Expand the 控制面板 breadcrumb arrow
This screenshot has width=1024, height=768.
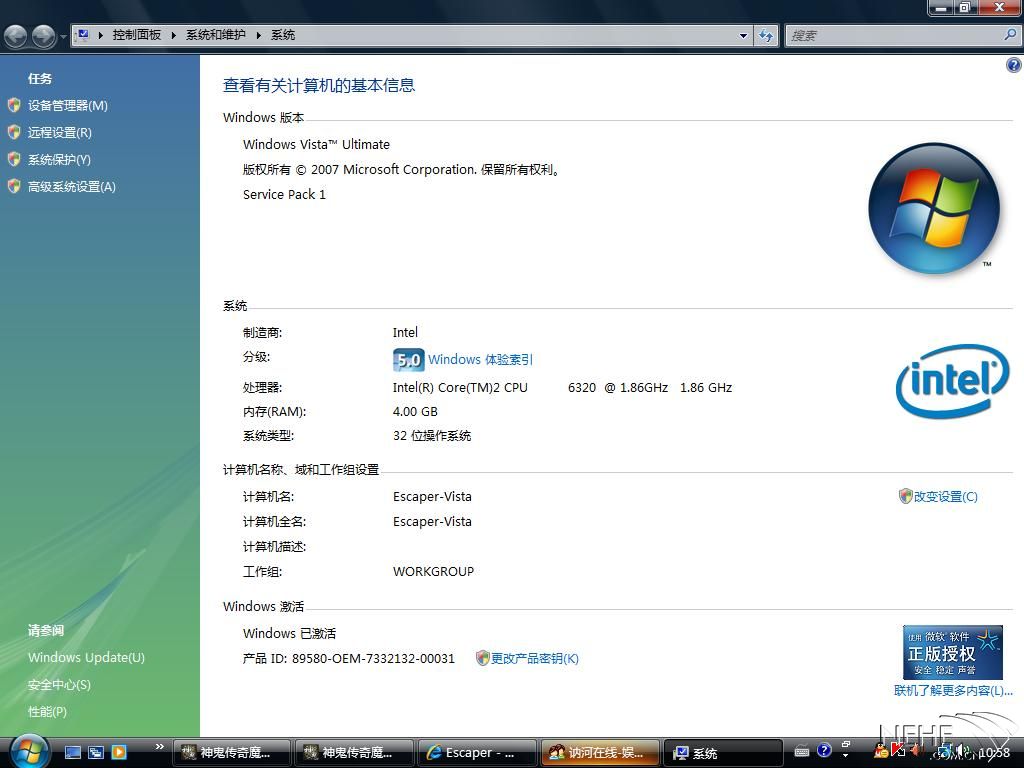(173, 35)
